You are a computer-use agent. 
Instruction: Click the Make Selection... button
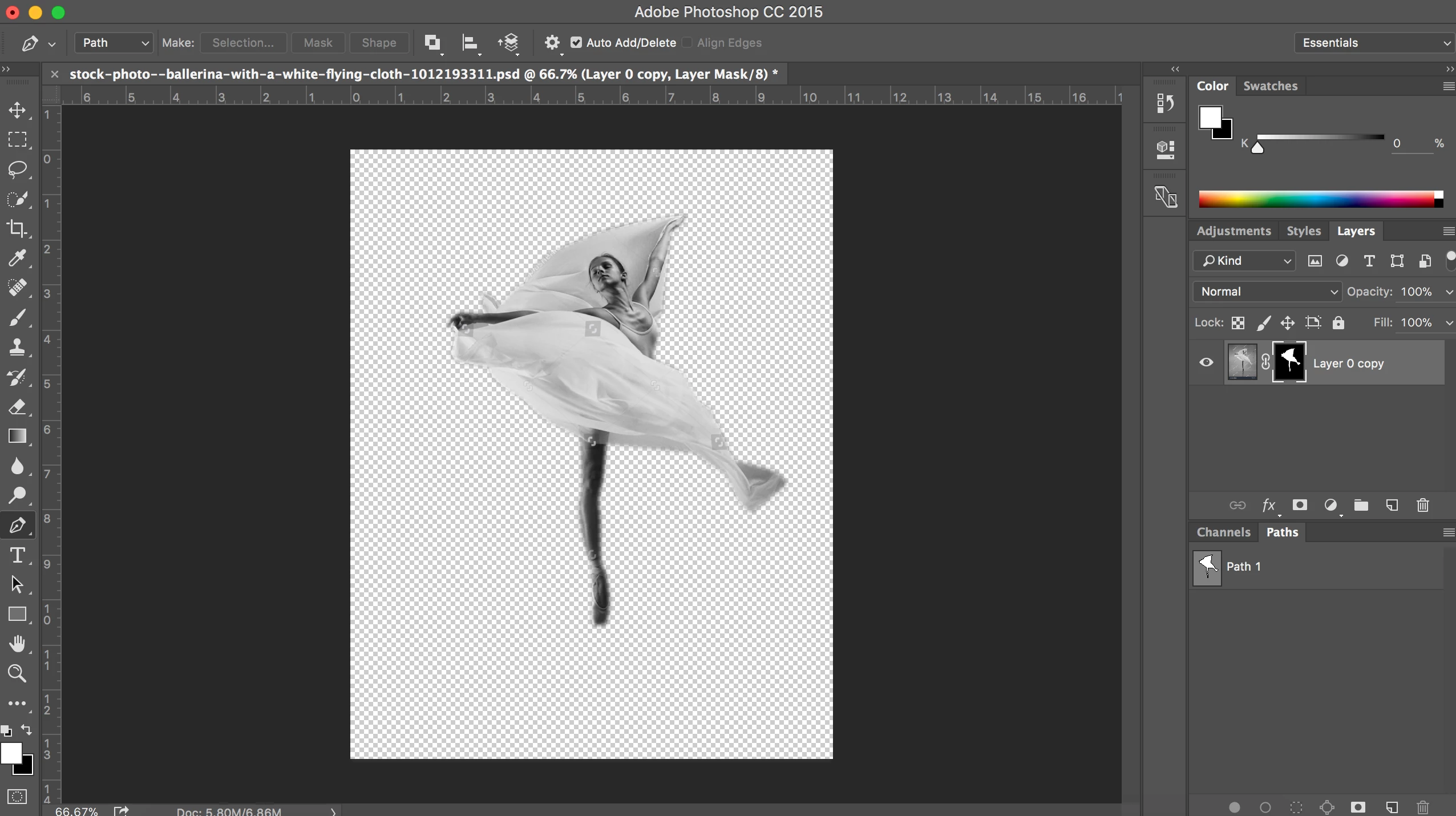coord(243,43)
